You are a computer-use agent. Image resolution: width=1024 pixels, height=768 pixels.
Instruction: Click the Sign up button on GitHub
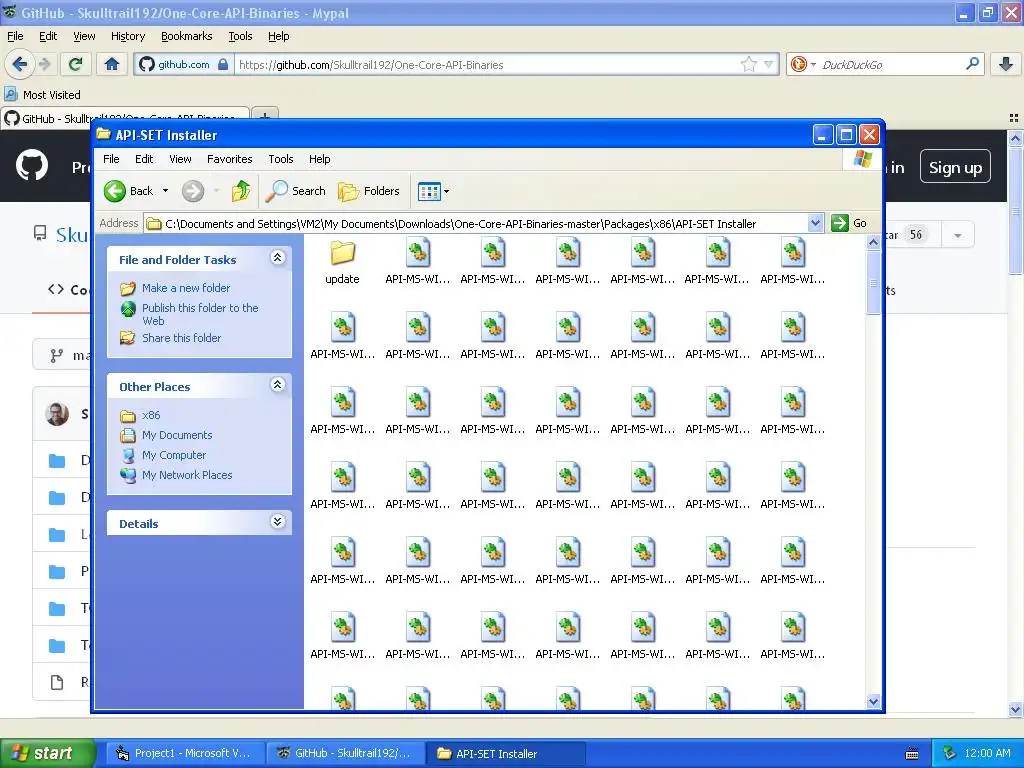[955, 167]
